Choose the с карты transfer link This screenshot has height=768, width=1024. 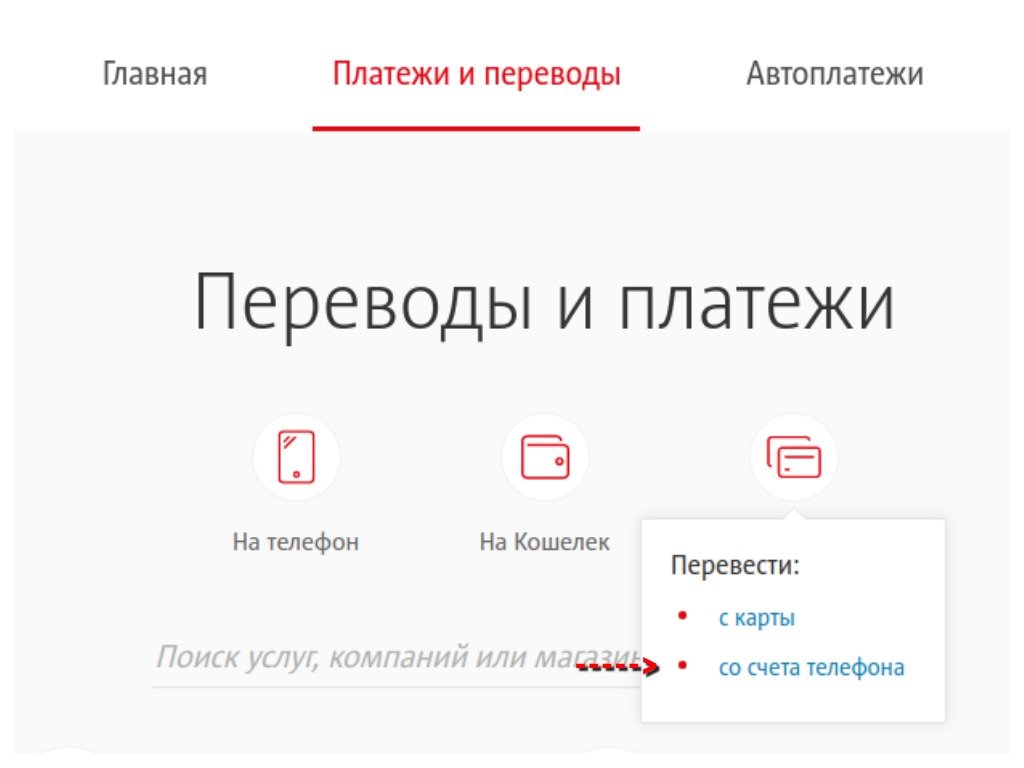757,618
